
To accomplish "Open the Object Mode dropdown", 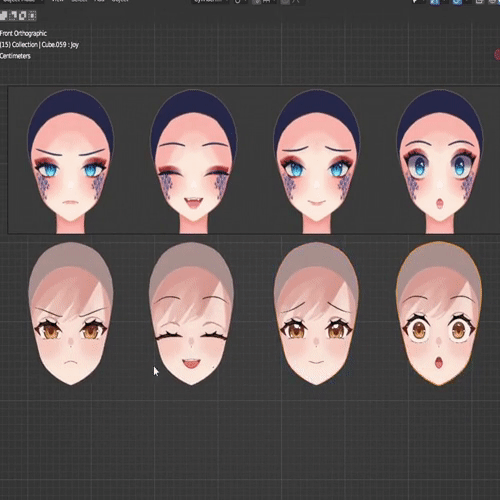I will 22,1.
